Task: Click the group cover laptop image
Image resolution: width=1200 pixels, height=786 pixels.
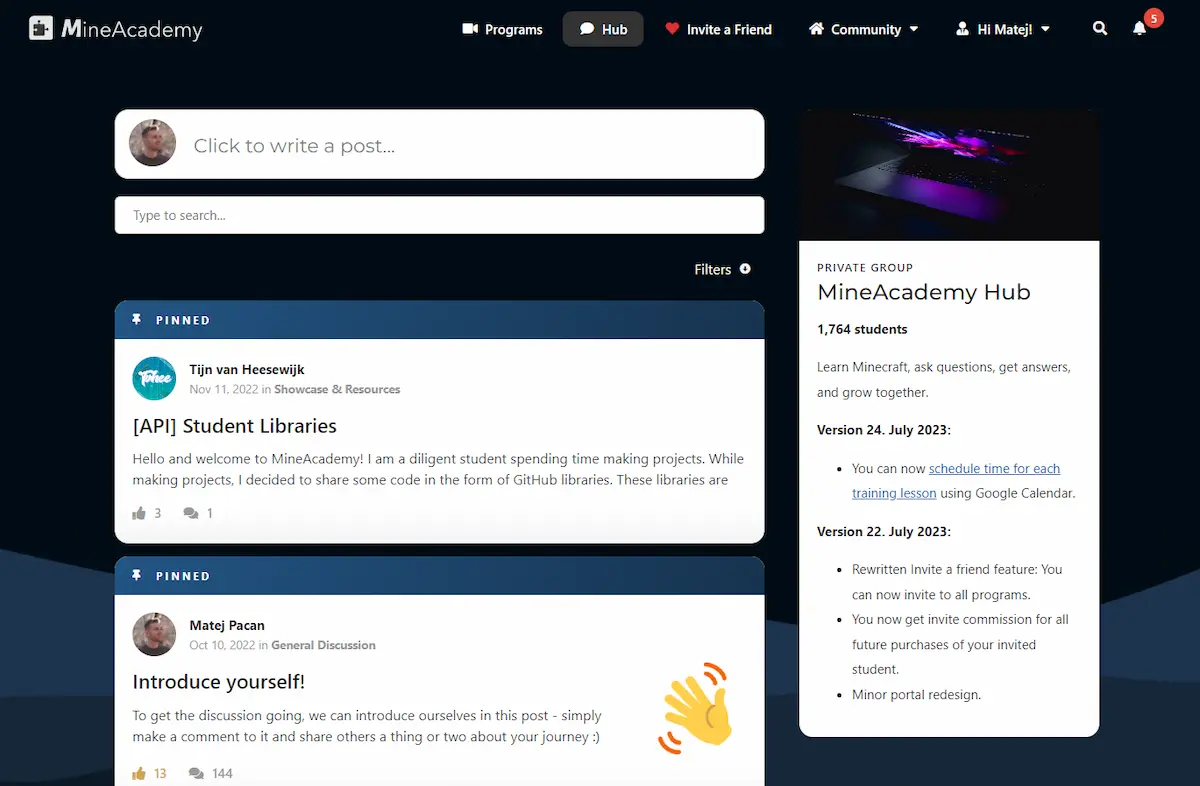Action: point(949,175)
